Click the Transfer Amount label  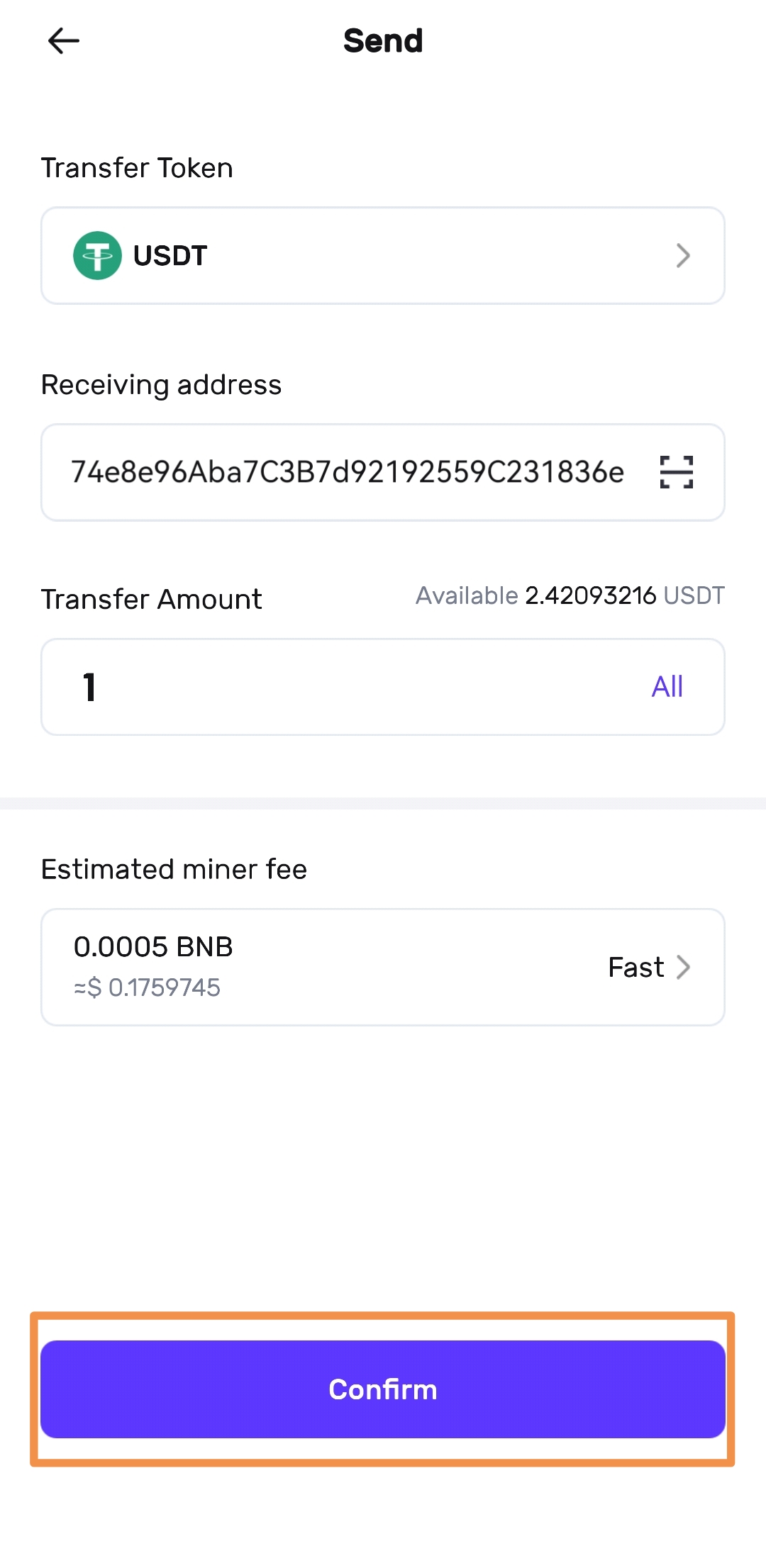(151, 599)
